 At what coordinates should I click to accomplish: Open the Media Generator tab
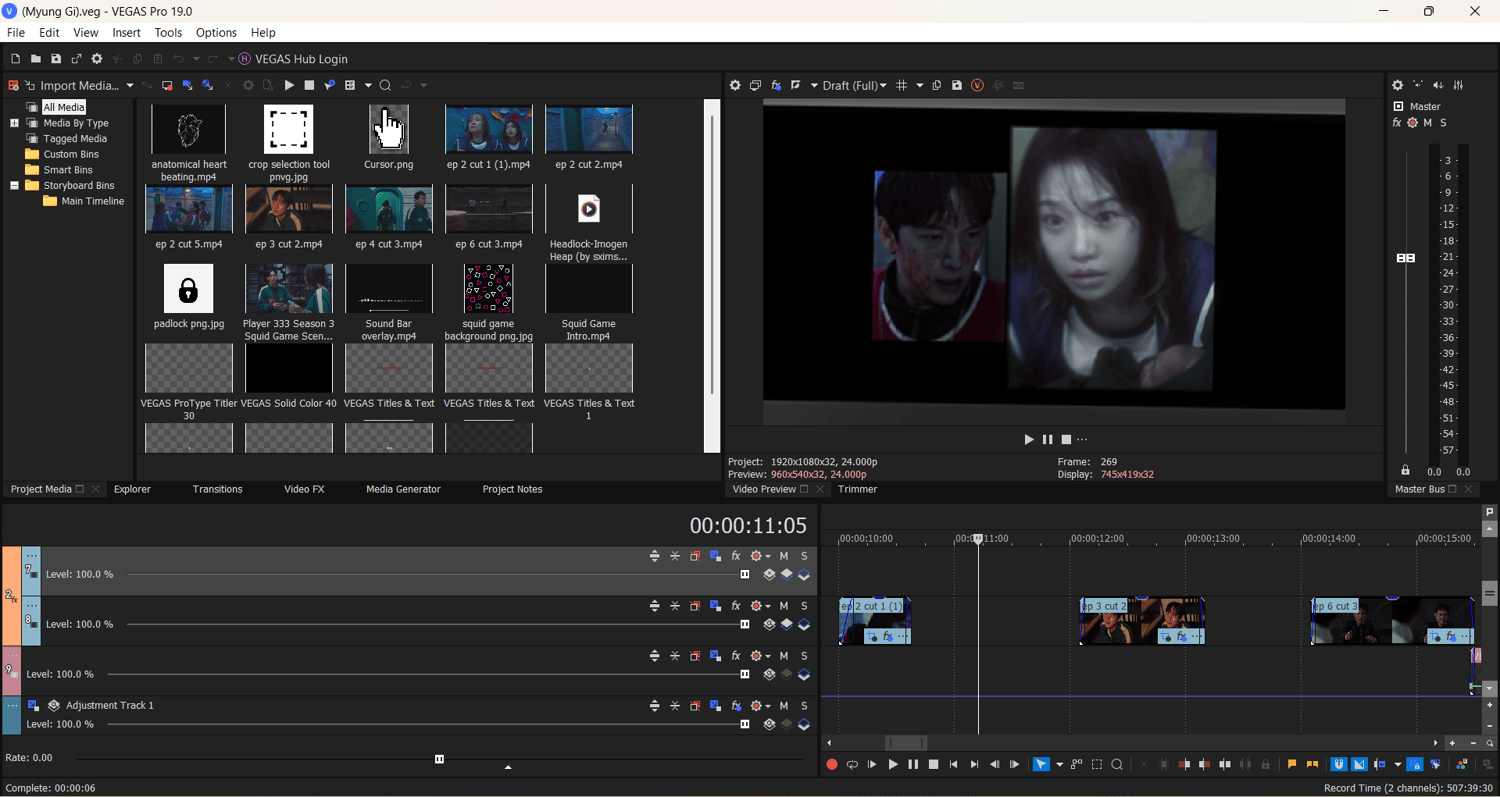403,489
